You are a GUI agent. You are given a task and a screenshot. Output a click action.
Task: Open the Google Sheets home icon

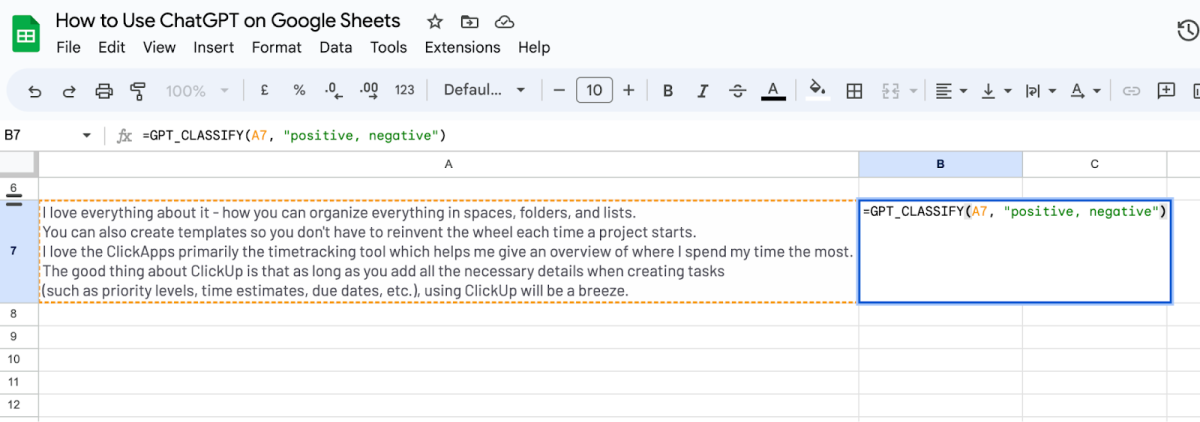pyautogui.click(x=26, y=33)
